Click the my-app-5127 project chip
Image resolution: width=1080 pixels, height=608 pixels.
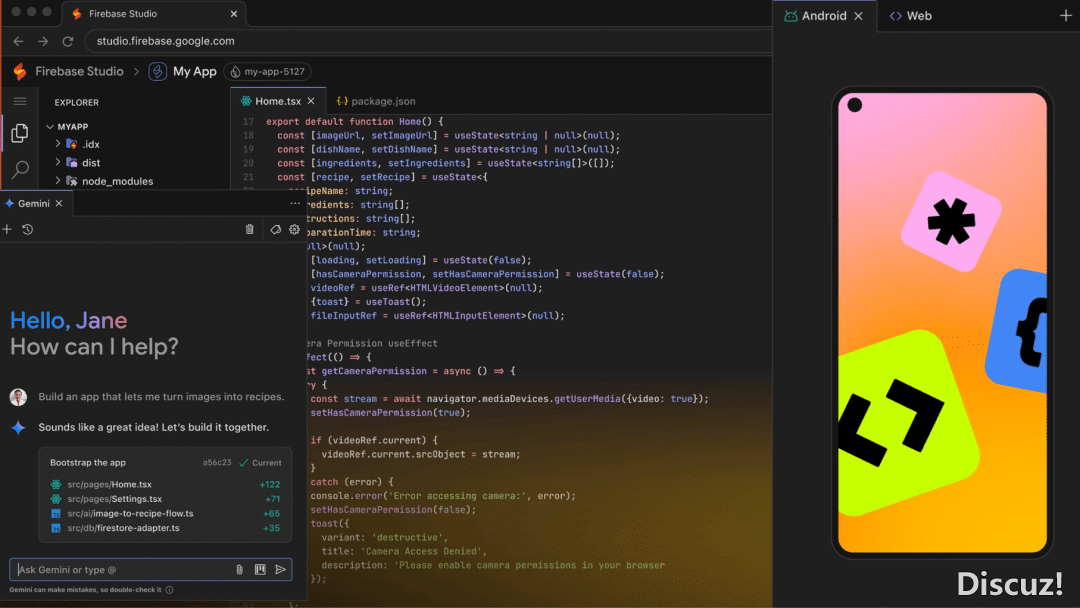267,72
